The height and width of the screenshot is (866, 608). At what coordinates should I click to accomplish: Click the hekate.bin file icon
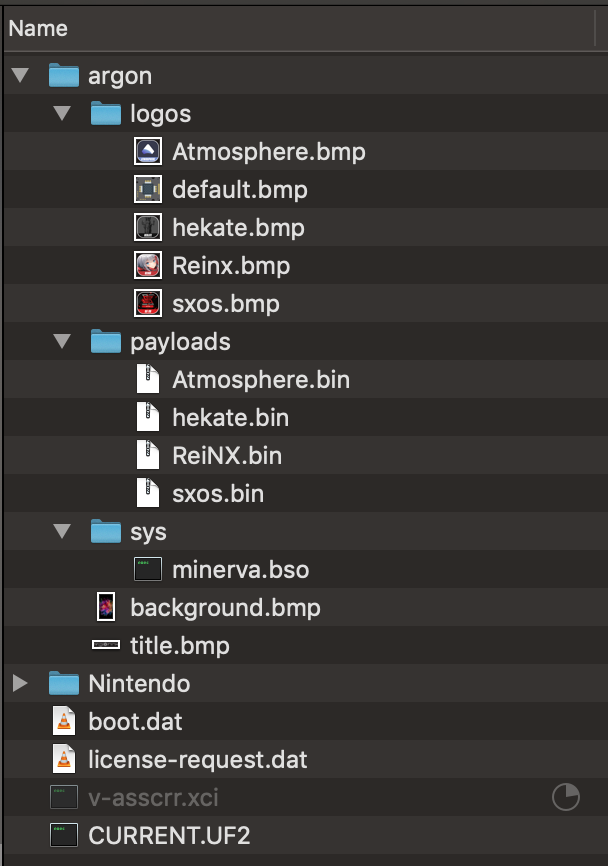[148, 417]
